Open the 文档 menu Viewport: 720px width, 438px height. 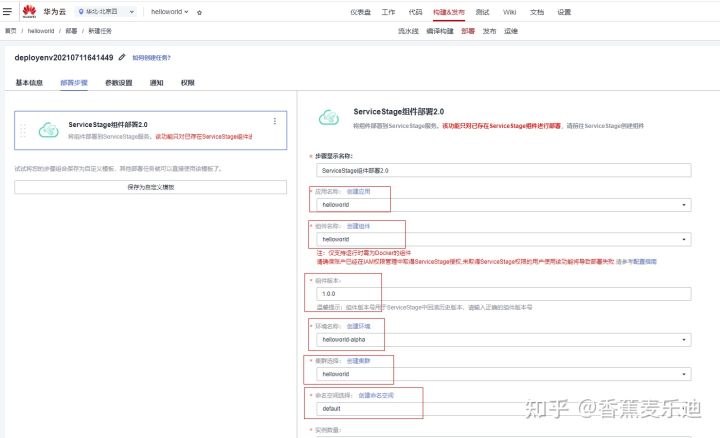point(537,12)
